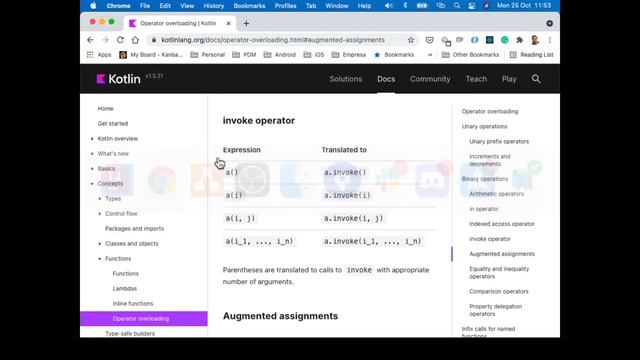
Task: Open the Chrome Edit menu
Action: pos(165,6)
